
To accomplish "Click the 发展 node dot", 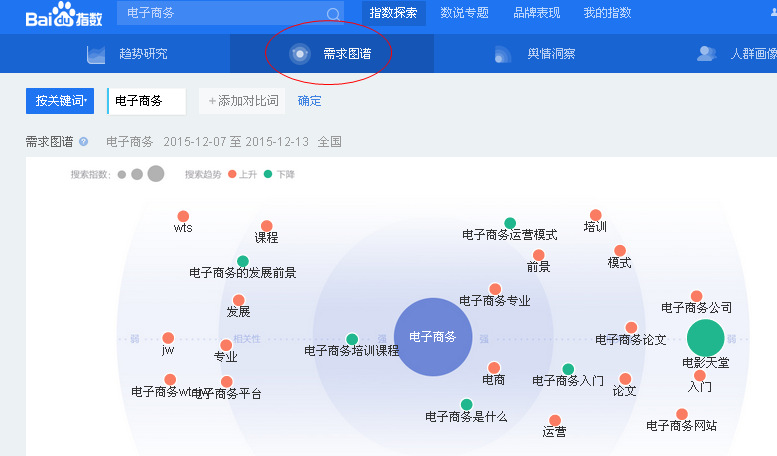I will tap(238, 300).
